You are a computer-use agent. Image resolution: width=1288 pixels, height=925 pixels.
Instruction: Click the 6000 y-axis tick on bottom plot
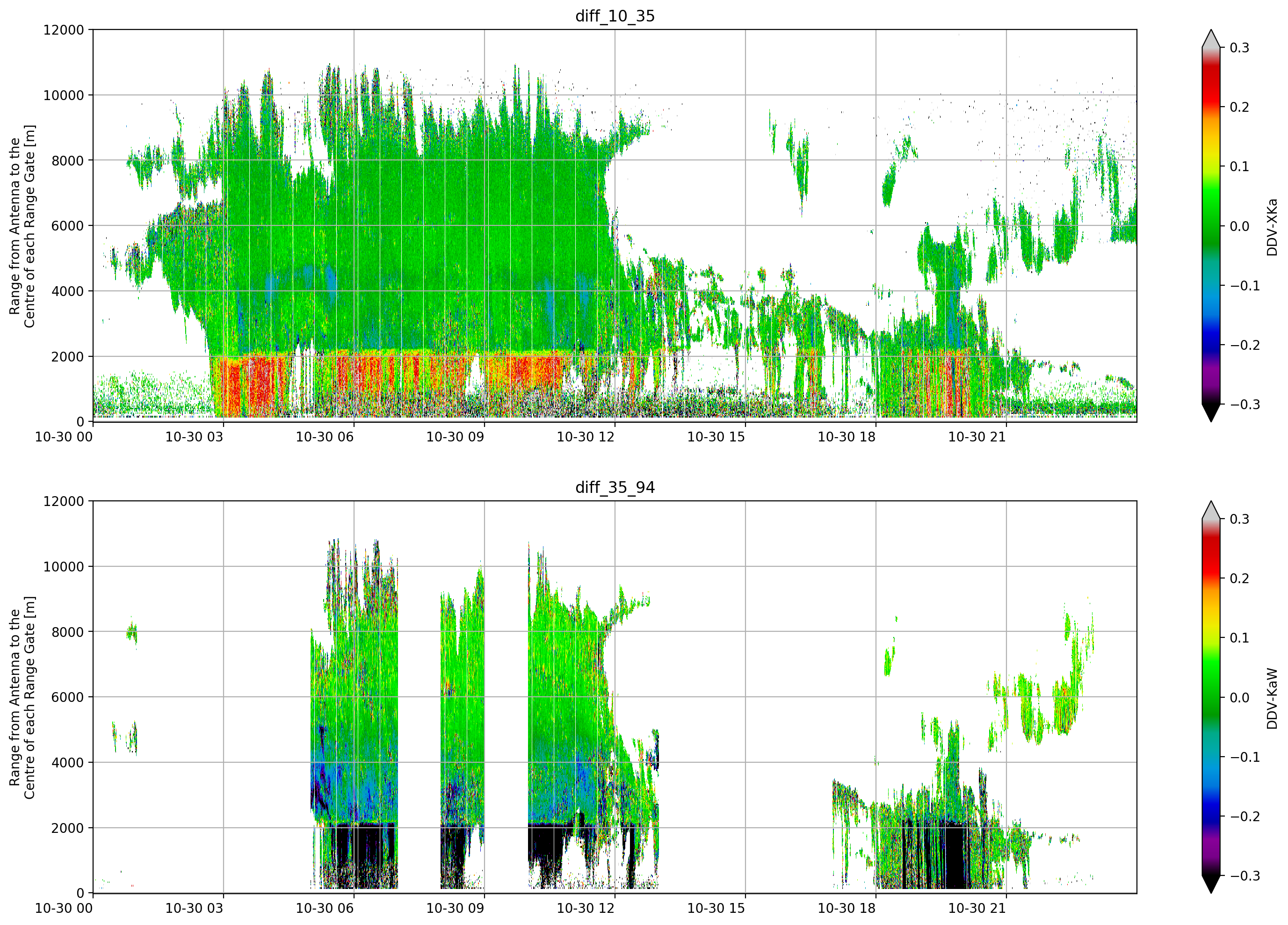click(x=67, y=697)
